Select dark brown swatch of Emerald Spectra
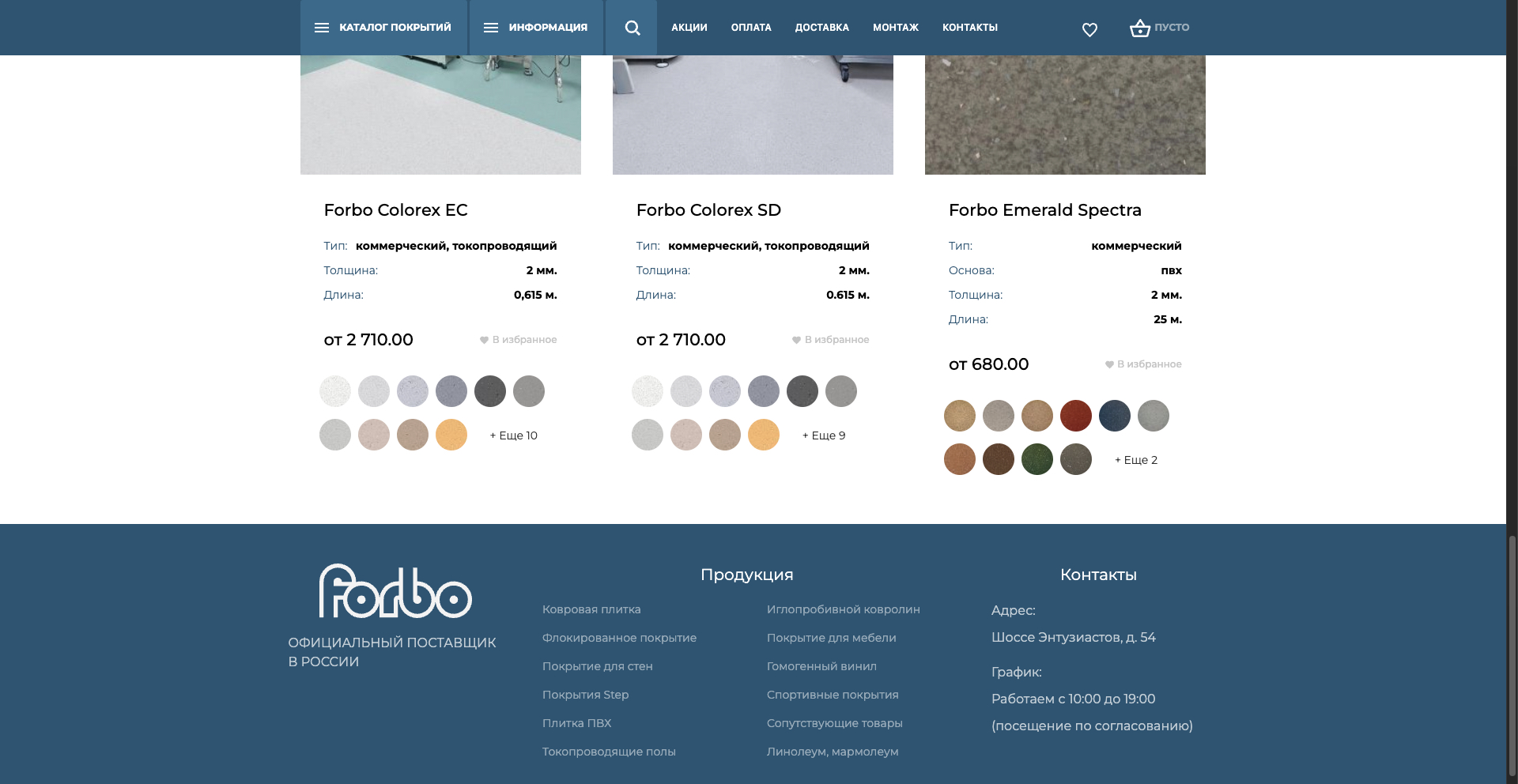Screen dimensions: 1518x784 tap(999, 459)
